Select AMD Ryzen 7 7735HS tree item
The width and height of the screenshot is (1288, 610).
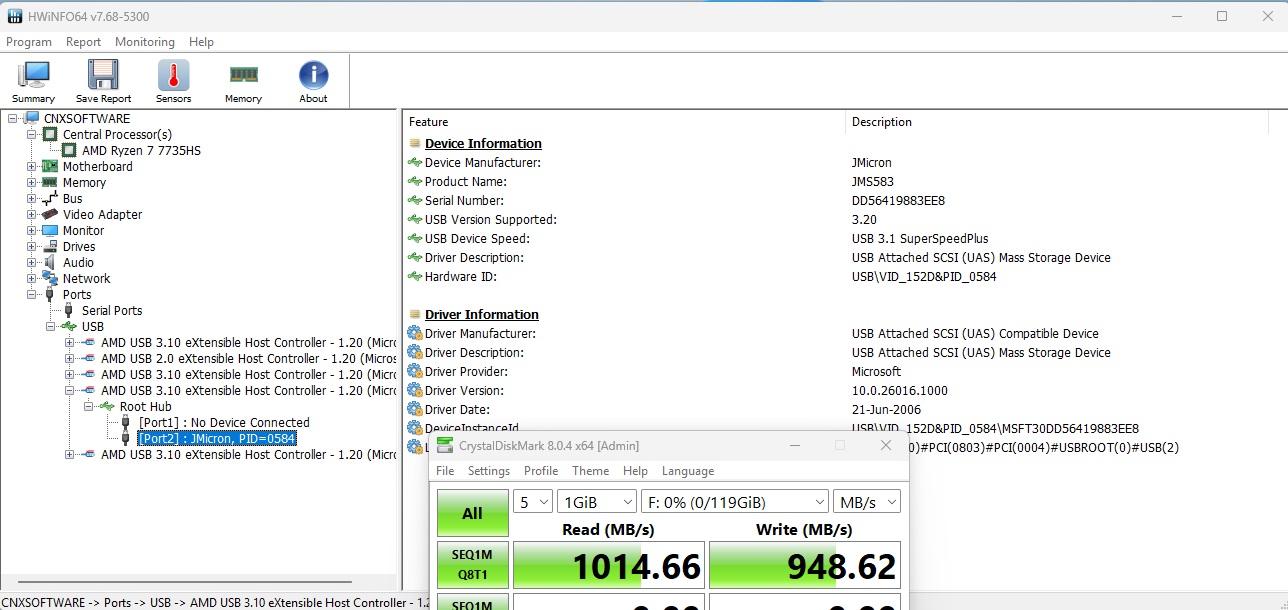pyautogui.click(x=141, y=151)
